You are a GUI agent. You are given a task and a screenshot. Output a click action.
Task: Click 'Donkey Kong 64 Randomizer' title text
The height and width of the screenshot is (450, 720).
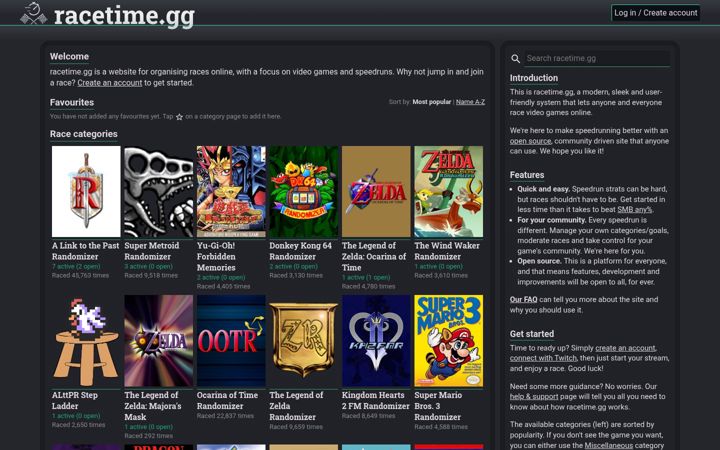tap(301, 251)
